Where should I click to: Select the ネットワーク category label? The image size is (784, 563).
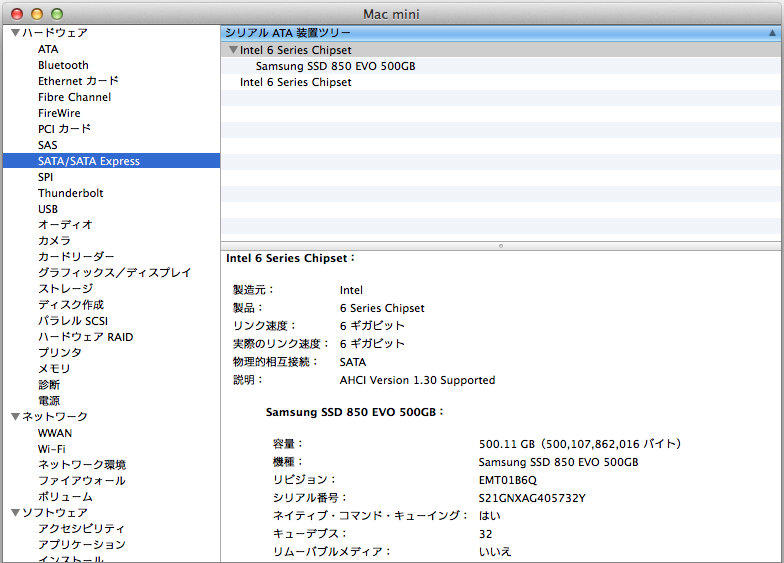click(55, 416)
